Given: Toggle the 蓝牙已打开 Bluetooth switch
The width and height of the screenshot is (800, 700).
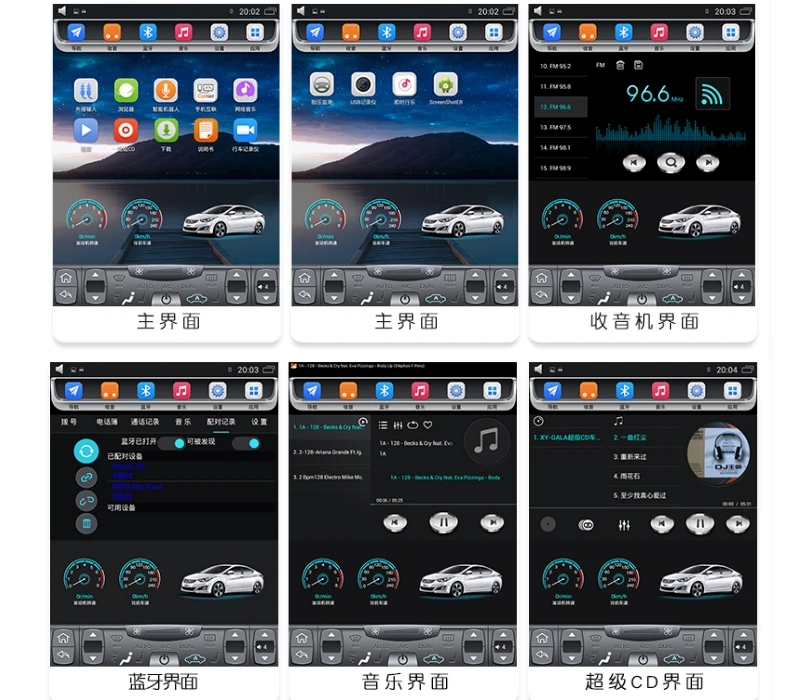Looking at the screenshot, I should 172,443.
